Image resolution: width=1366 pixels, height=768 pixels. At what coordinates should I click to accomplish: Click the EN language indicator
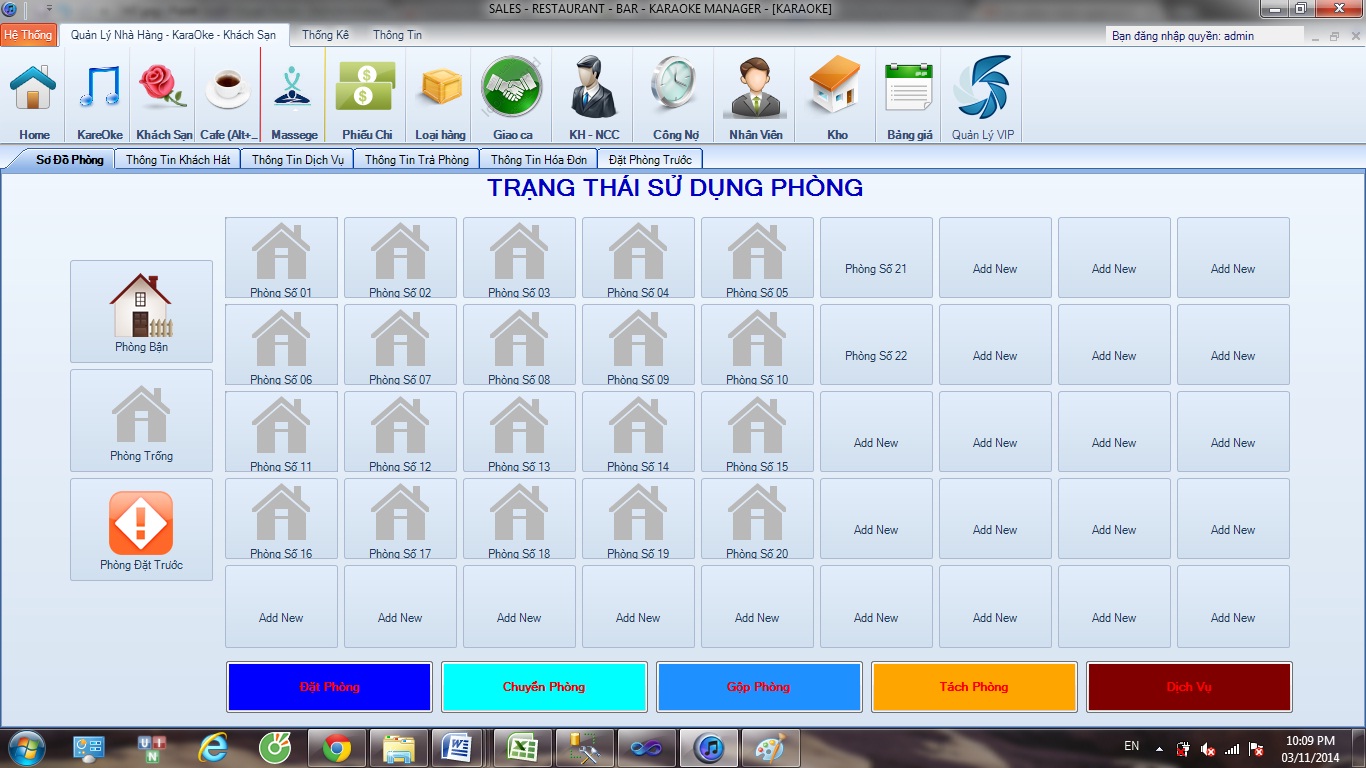click(x=1131, y=746)
